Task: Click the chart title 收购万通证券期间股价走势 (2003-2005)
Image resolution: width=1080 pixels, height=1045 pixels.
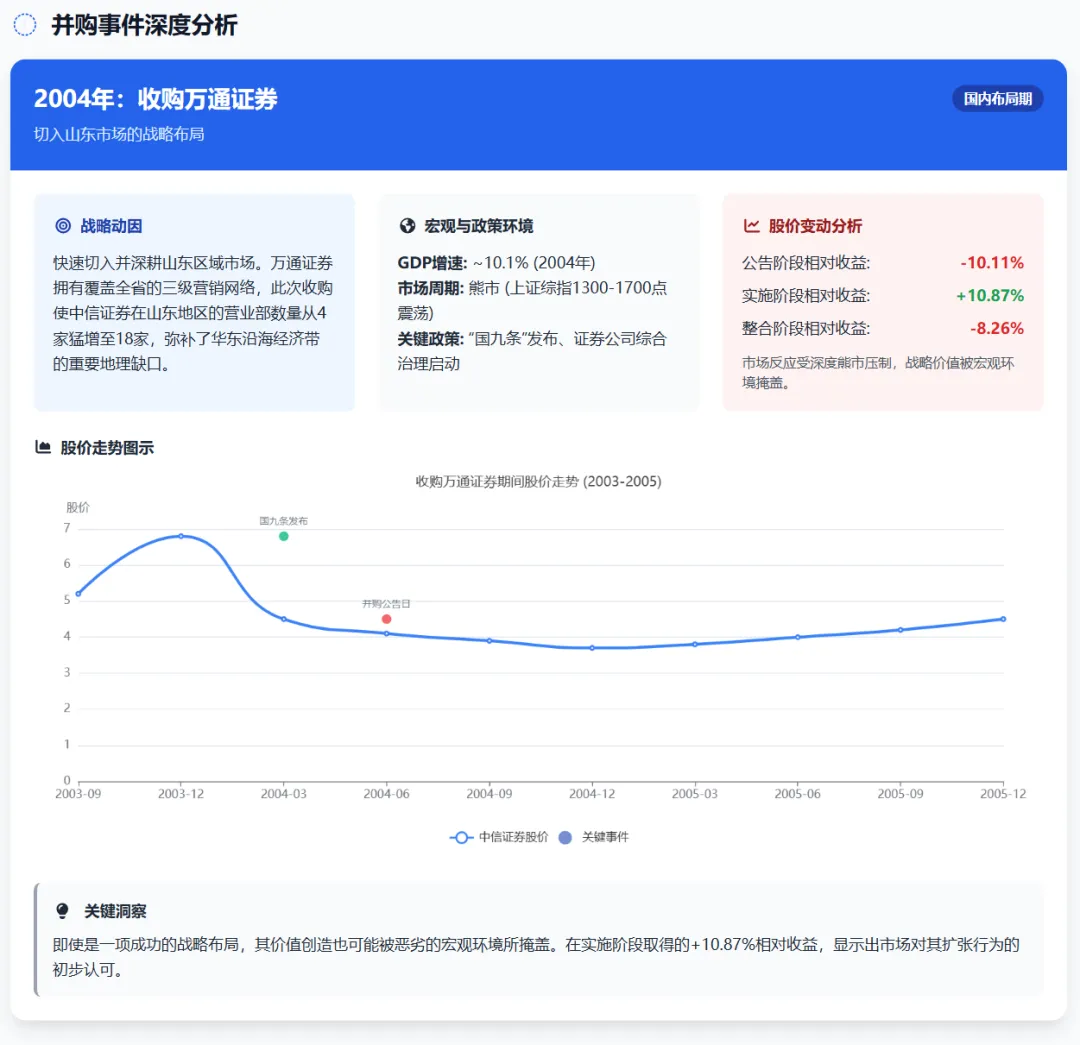Action: pos(538,482)
